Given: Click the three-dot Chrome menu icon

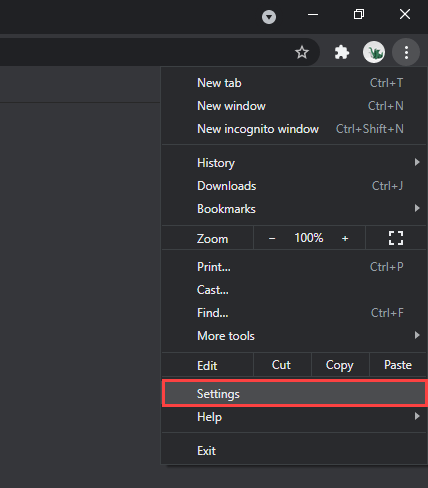Looking at the screenshot, I should click(406, 52).
